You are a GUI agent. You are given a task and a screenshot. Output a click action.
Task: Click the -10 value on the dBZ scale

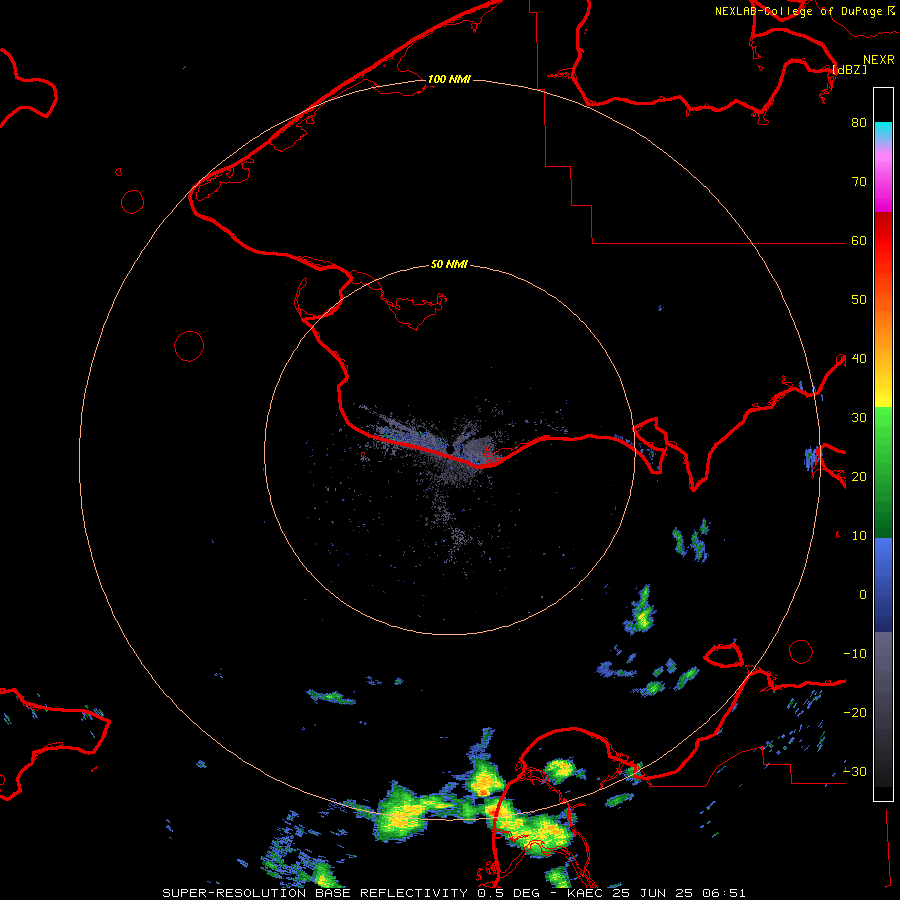pyautogui.click(x=855, y=653)
